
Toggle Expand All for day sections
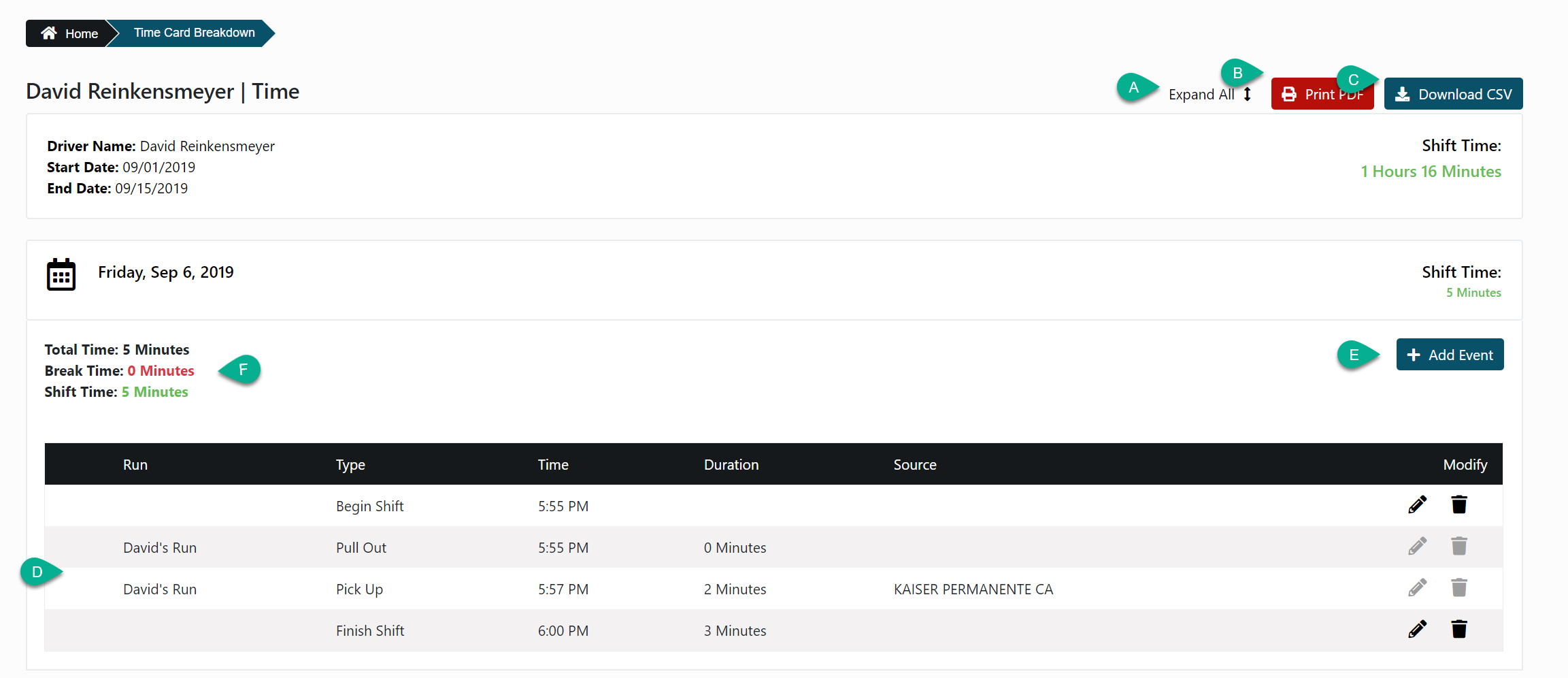(1201, 95)
